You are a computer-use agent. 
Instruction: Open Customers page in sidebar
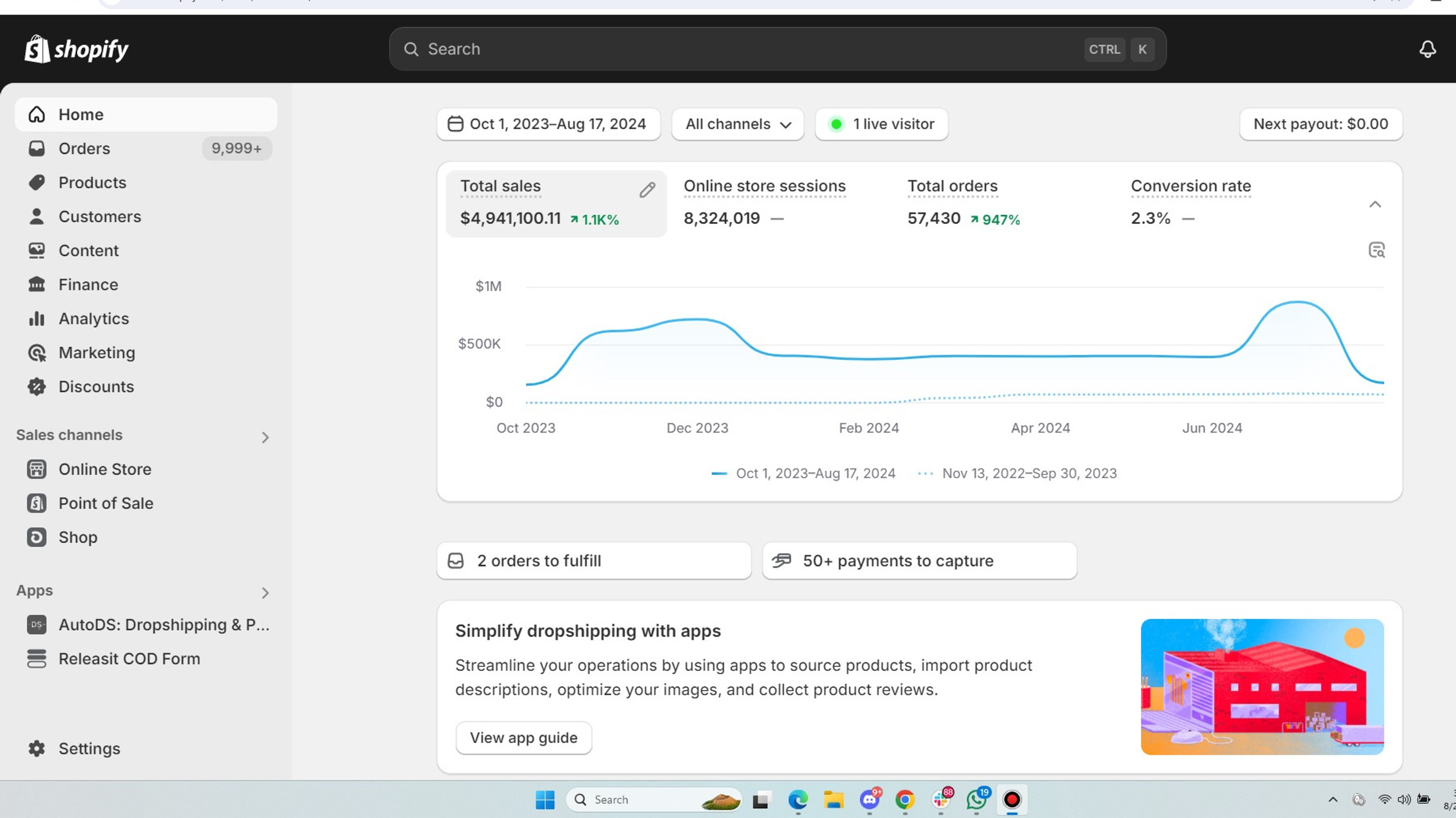[x=146, y=217]
